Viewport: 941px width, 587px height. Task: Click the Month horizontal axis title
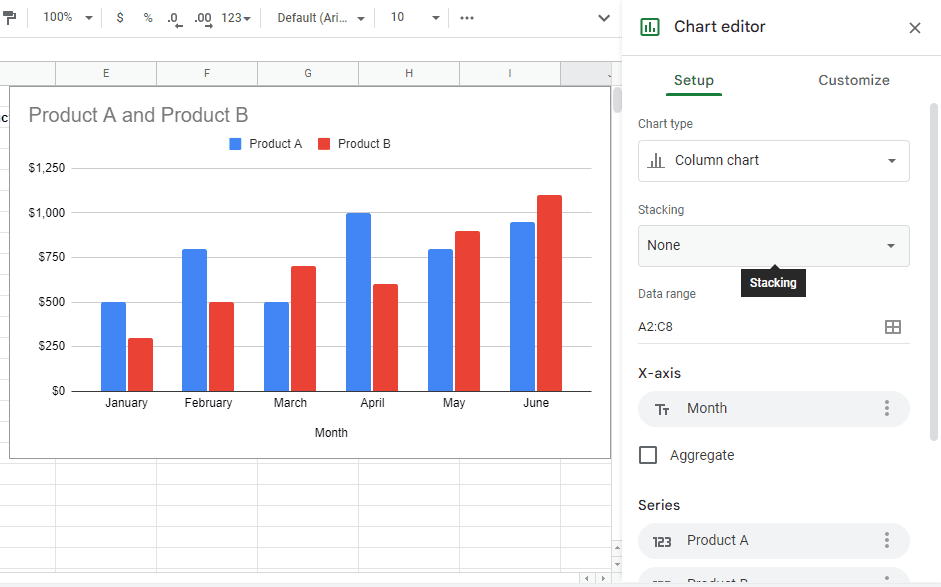(331, 433)
